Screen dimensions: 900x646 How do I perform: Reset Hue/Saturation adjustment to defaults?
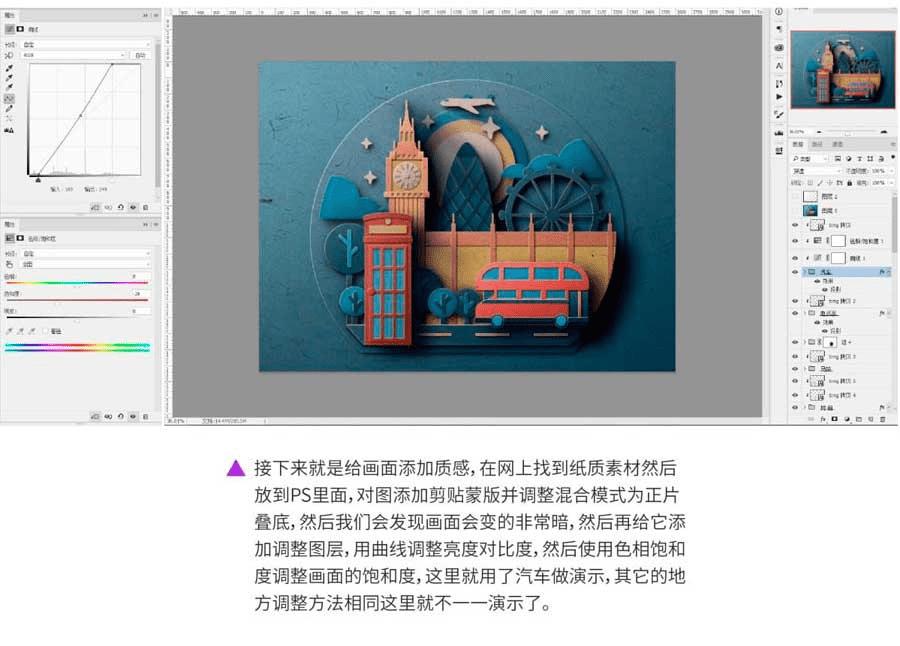click(x=121, y=416)
